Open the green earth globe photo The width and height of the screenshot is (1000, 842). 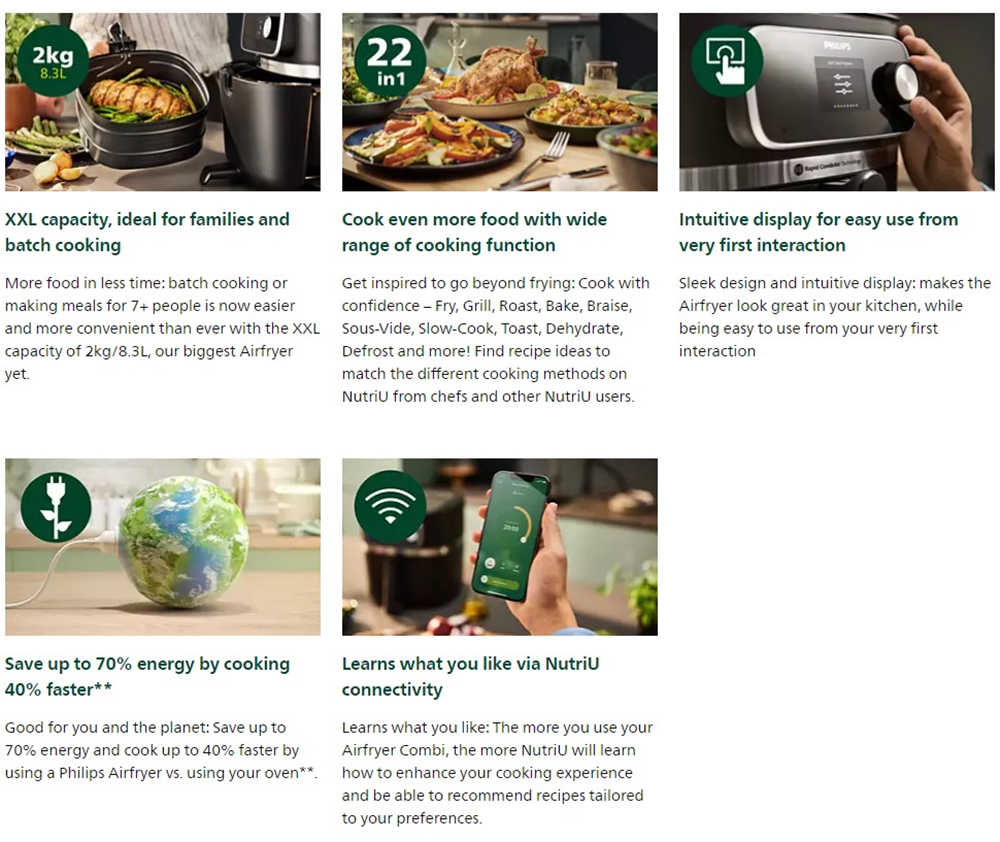pyautogui.click(x=163, y=547)
